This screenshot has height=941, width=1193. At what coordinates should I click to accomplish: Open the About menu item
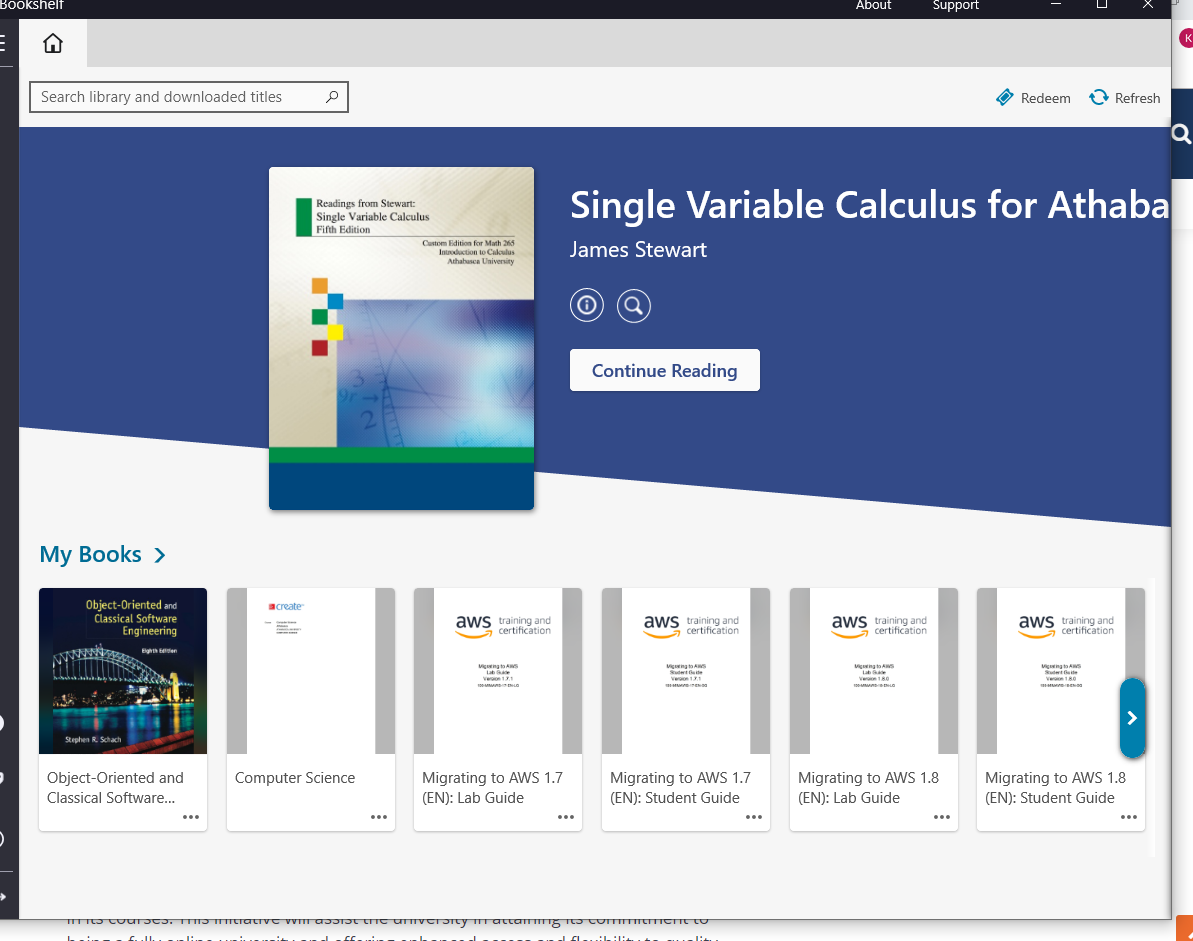click(x=873, y=5)
